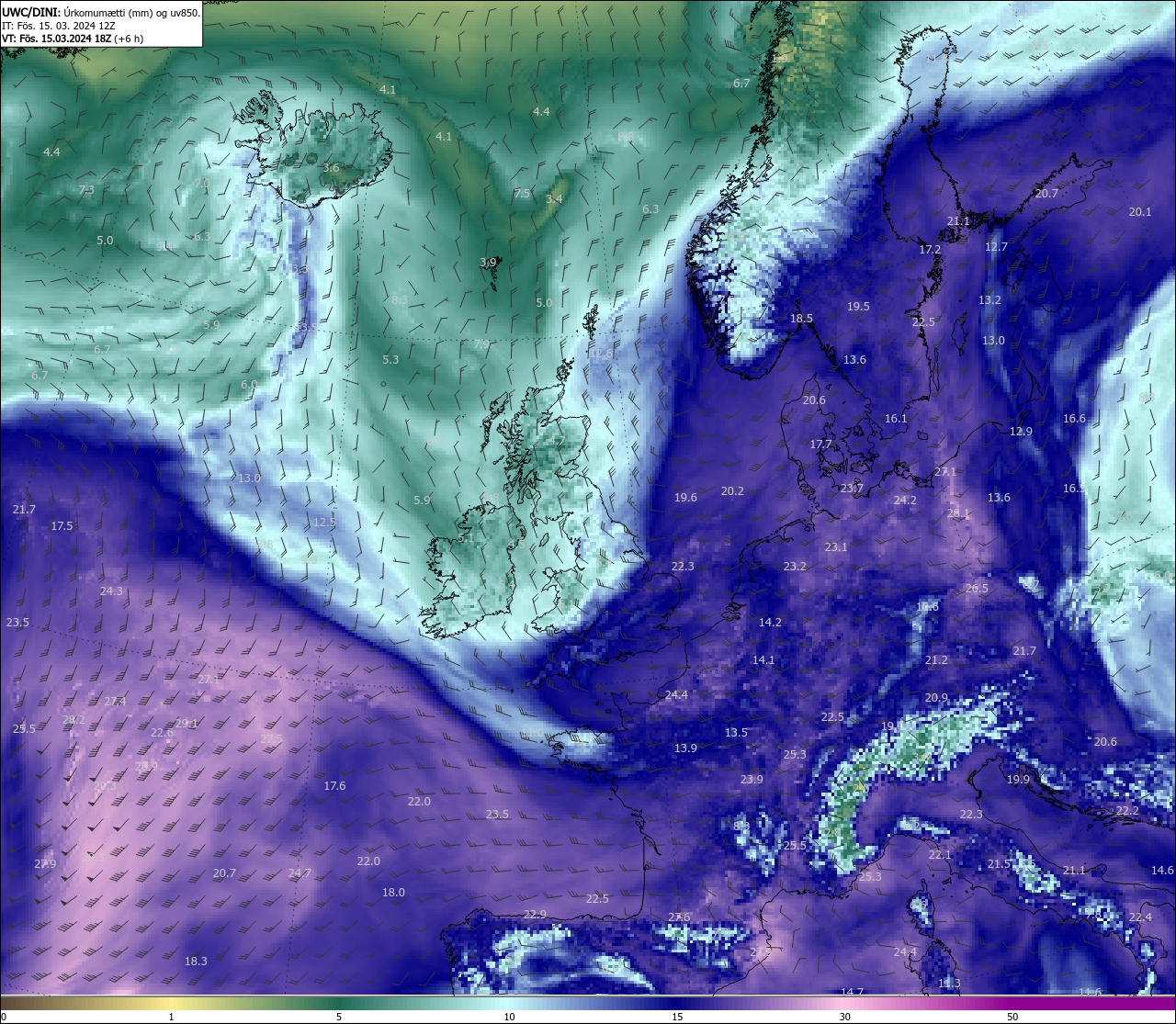Click the 3.9 map value
The height and width of the screenshot is (1024, 1176).
pyautogui.click(x=488, y=263)
